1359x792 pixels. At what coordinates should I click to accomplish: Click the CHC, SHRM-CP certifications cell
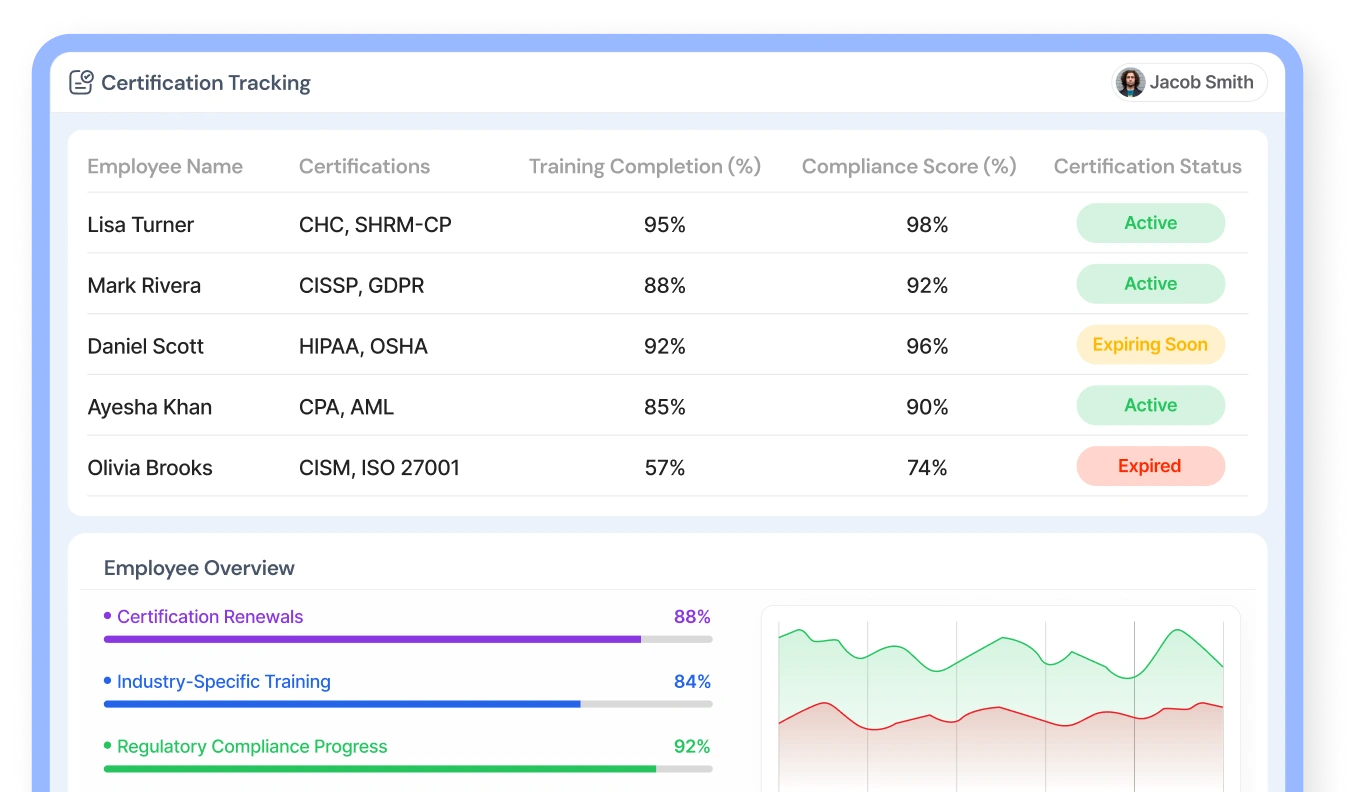pos(375,225)
